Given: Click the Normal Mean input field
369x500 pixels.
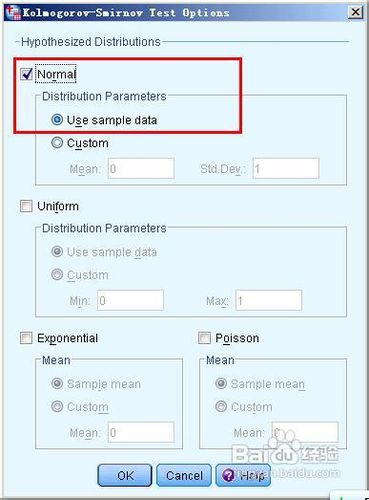Looking at the screenshot, I should pyautogui.click(x=141, y=169).
